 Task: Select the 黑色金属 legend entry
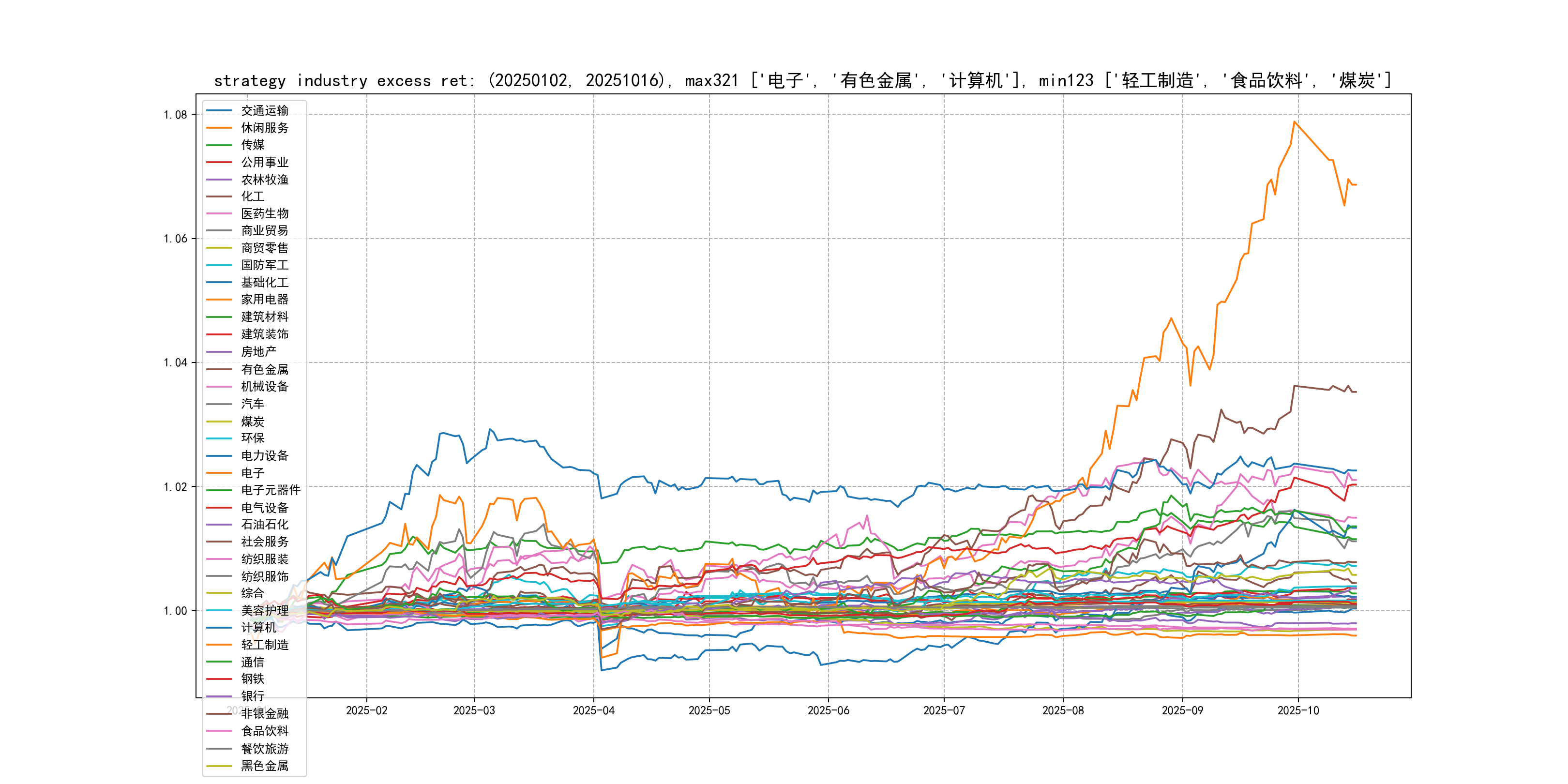click(x=264, y=766)
